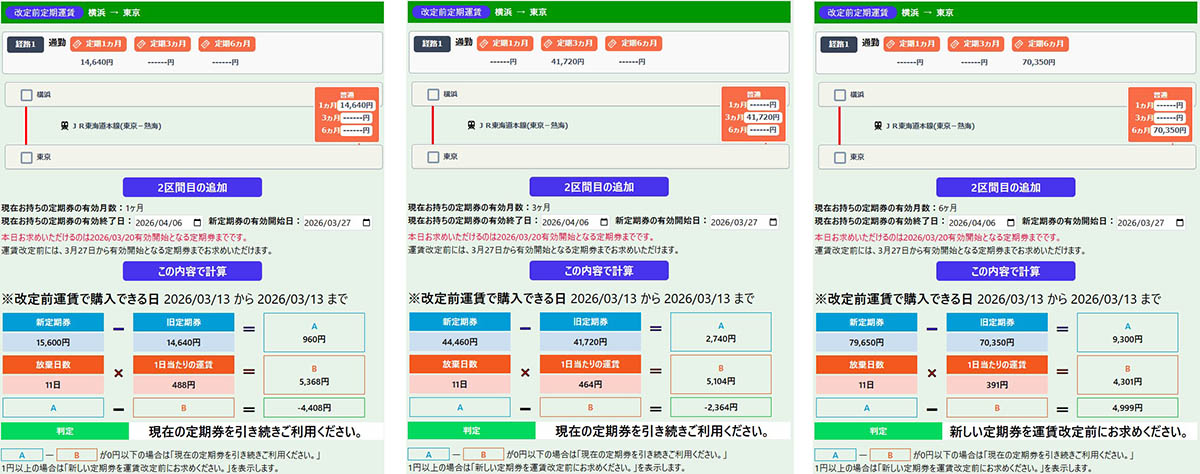Viewport: 1200px width, 474px height.
Task: Select 定期1ヵ月 tag in the 70,350円 panel
Action: tap(913, 44)
